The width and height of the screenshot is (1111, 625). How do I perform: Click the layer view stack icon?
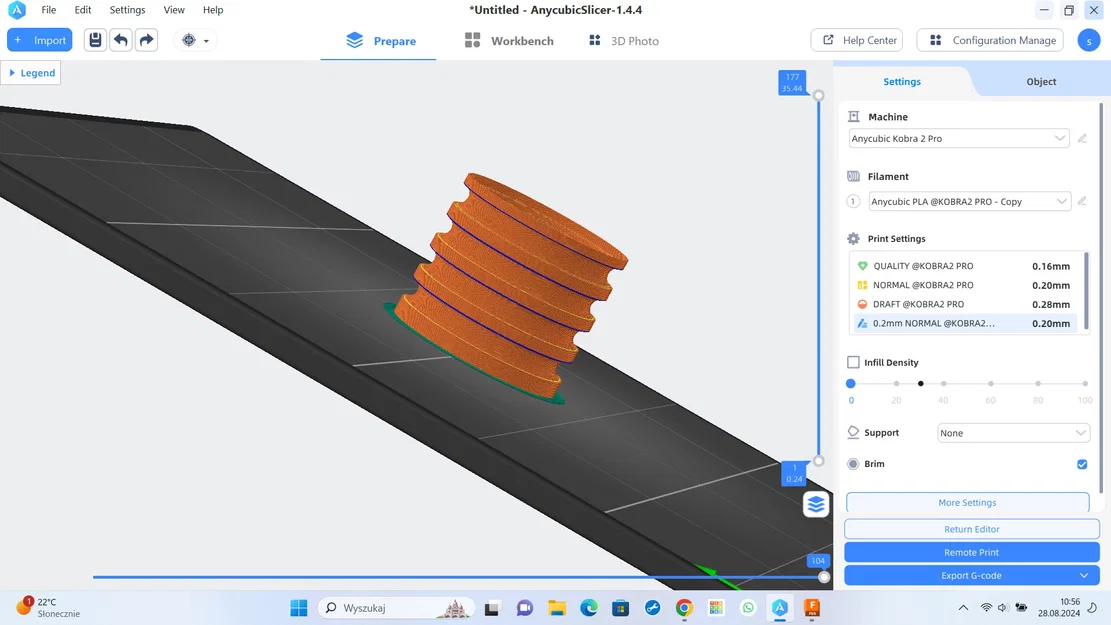816,504
